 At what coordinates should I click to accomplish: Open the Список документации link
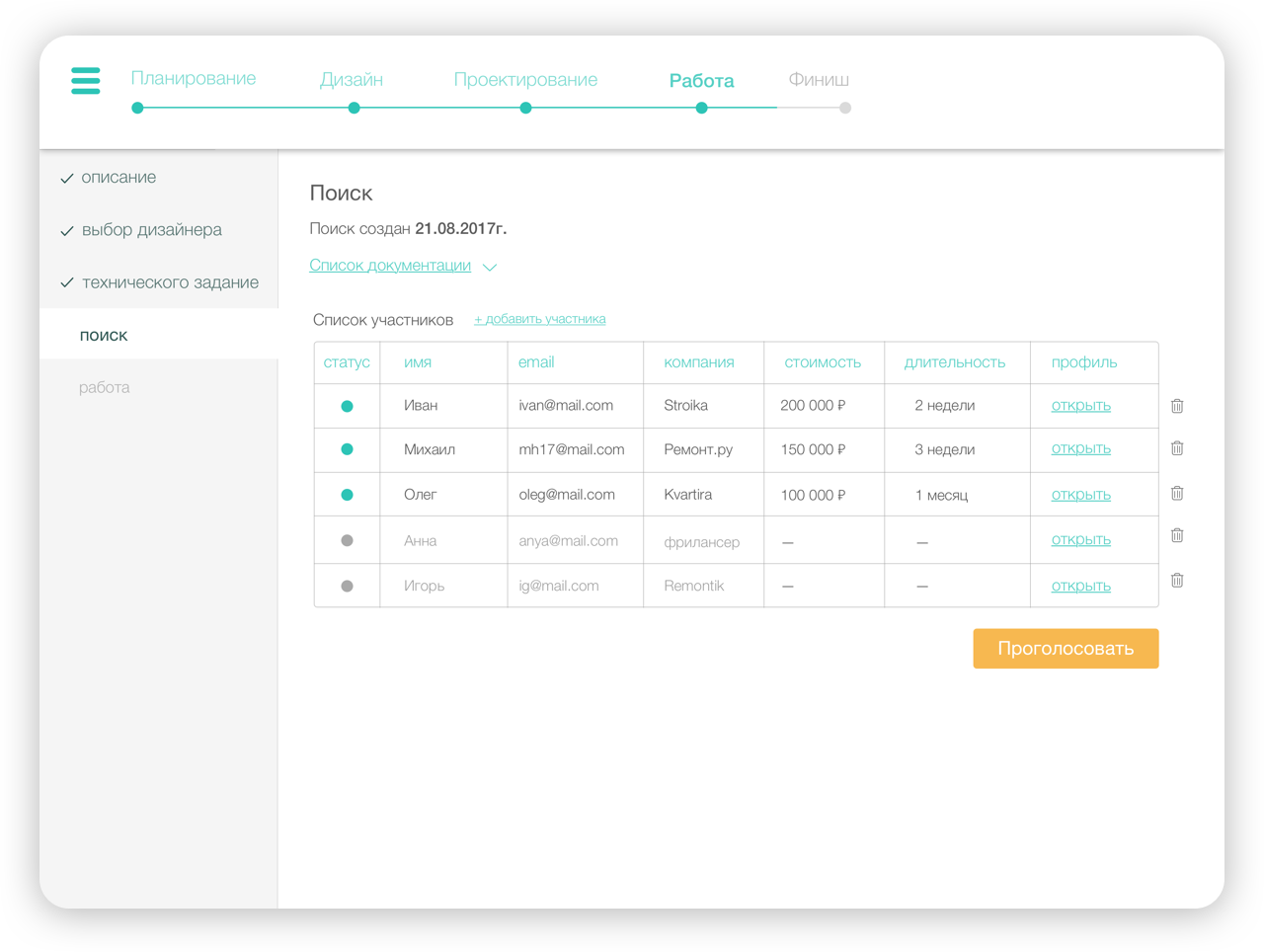click(x=390, y=266)
